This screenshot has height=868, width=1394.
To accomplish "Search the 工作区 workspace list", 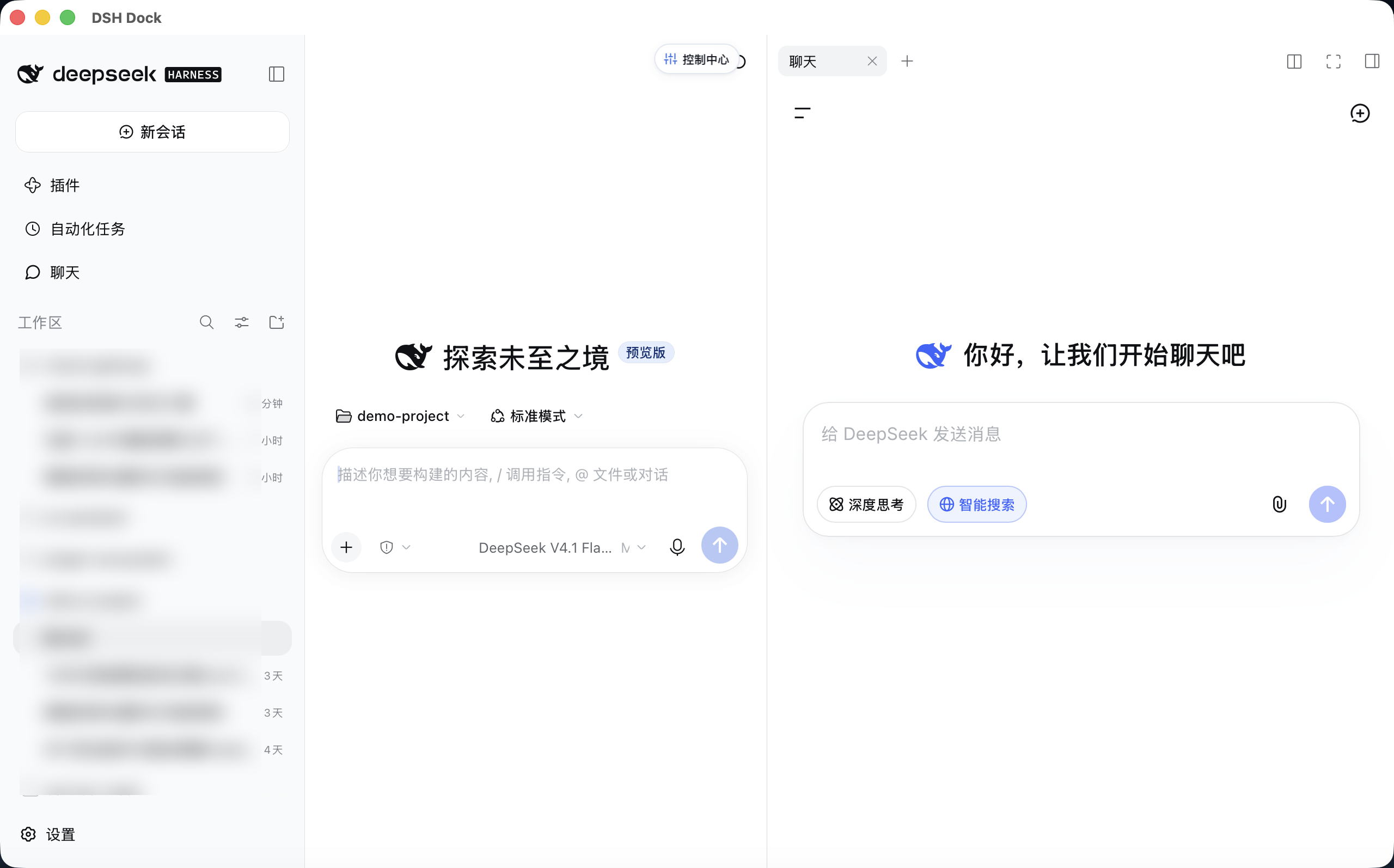I will point(206,322).
